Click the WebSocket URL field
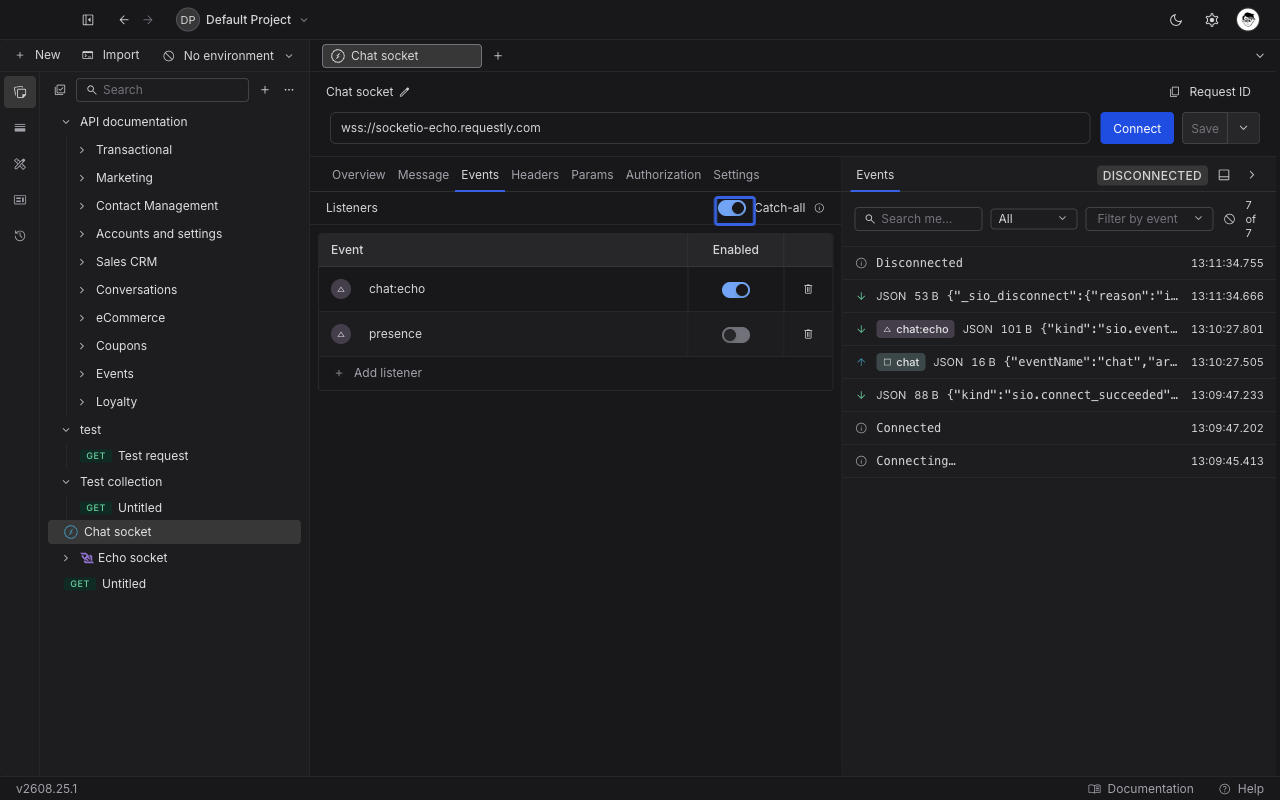This screenshot has height=800, width=1280. point(710,128)
